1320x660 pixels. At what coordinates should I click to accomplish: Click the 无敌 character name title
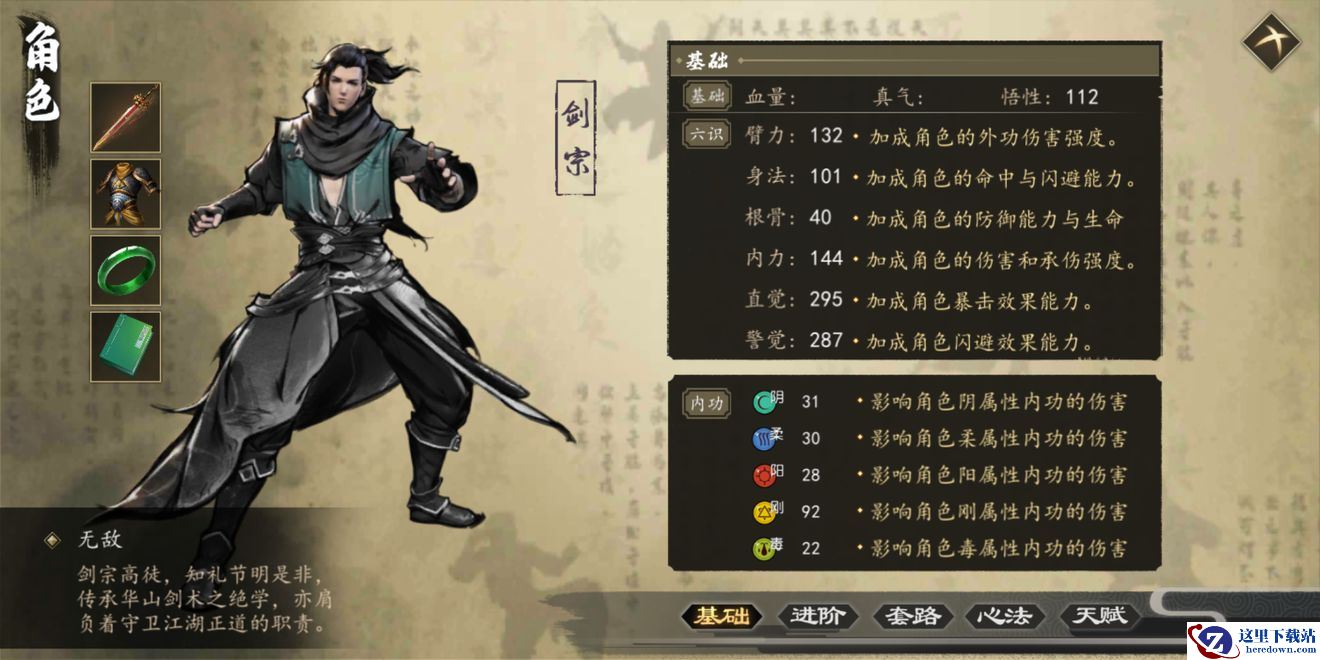pyautogui.click(x=99, y=540)
